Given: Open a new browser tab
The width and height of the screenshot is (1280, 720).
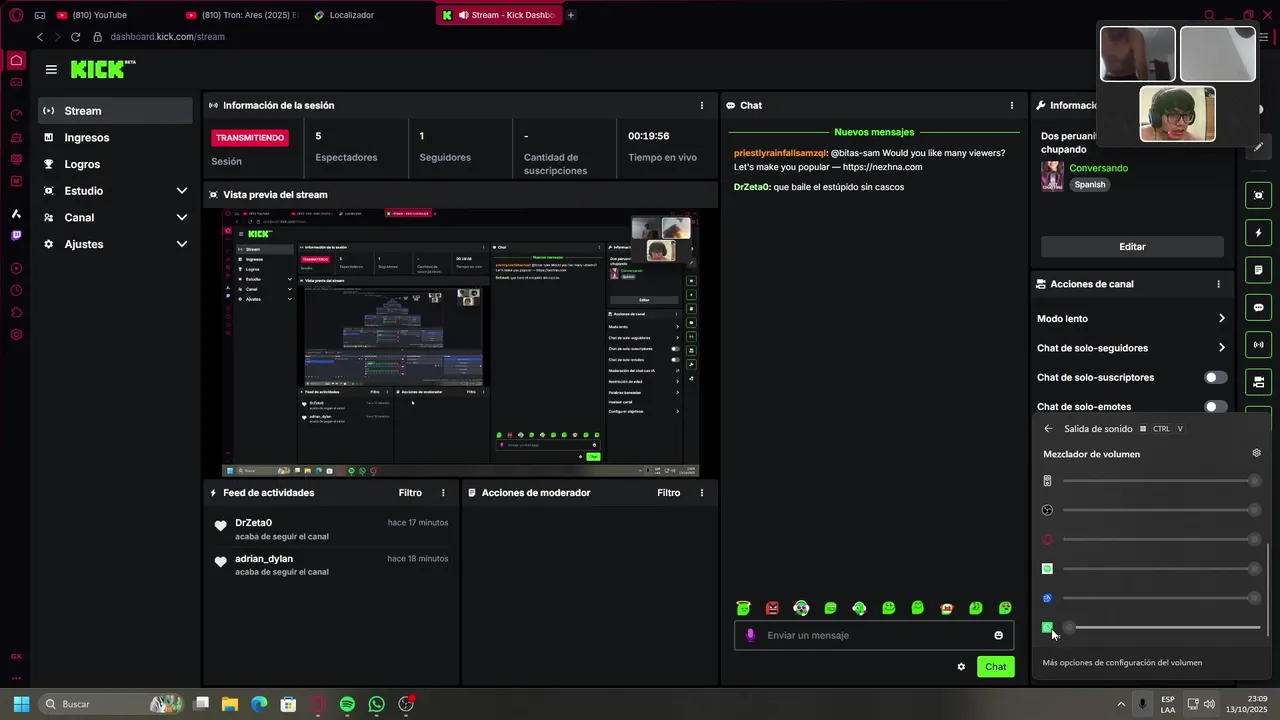Looking at the screenshot, I should [x=571, y=15].
